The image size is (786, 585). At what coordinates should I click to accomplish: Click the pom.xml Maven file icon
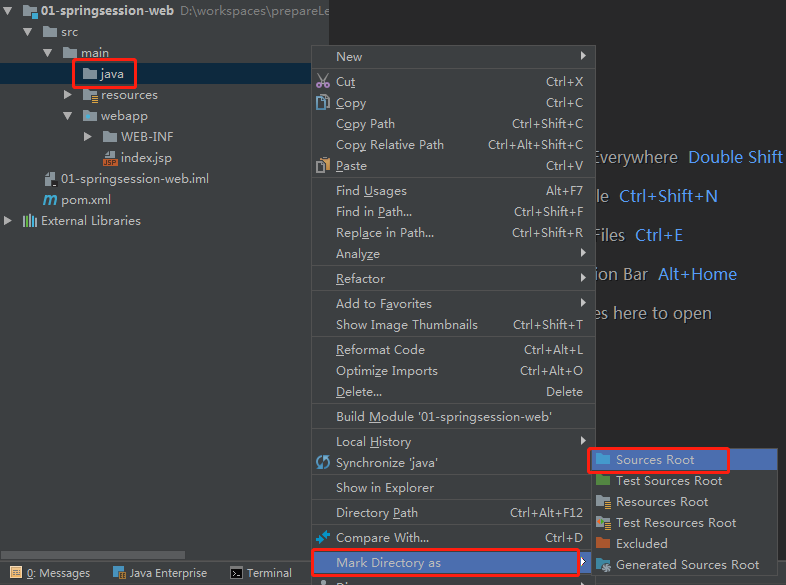50,200
